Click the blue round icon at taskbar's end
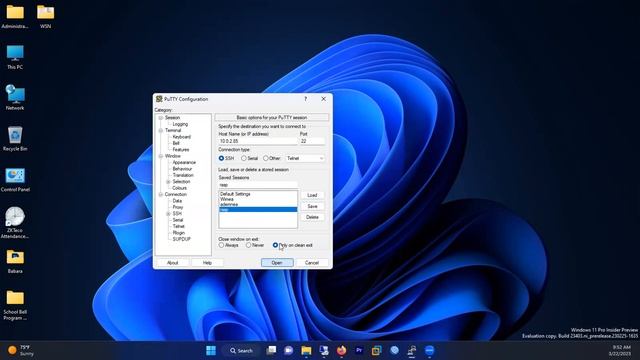 point(429,350)
